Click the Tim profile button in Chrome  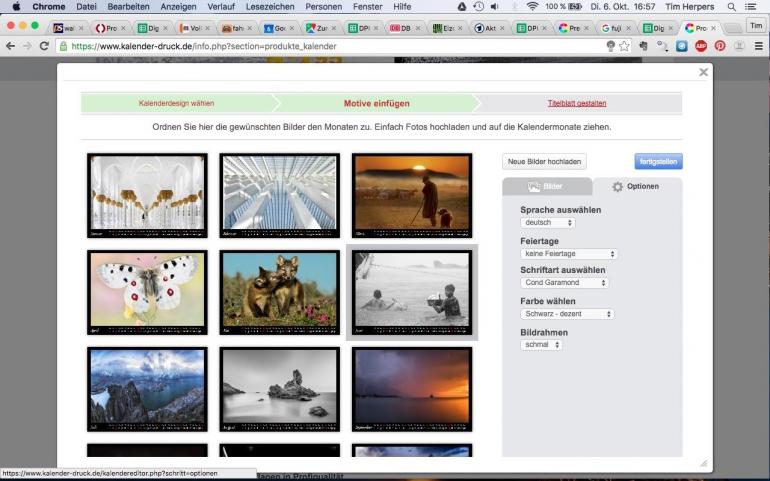click(756, 26)
